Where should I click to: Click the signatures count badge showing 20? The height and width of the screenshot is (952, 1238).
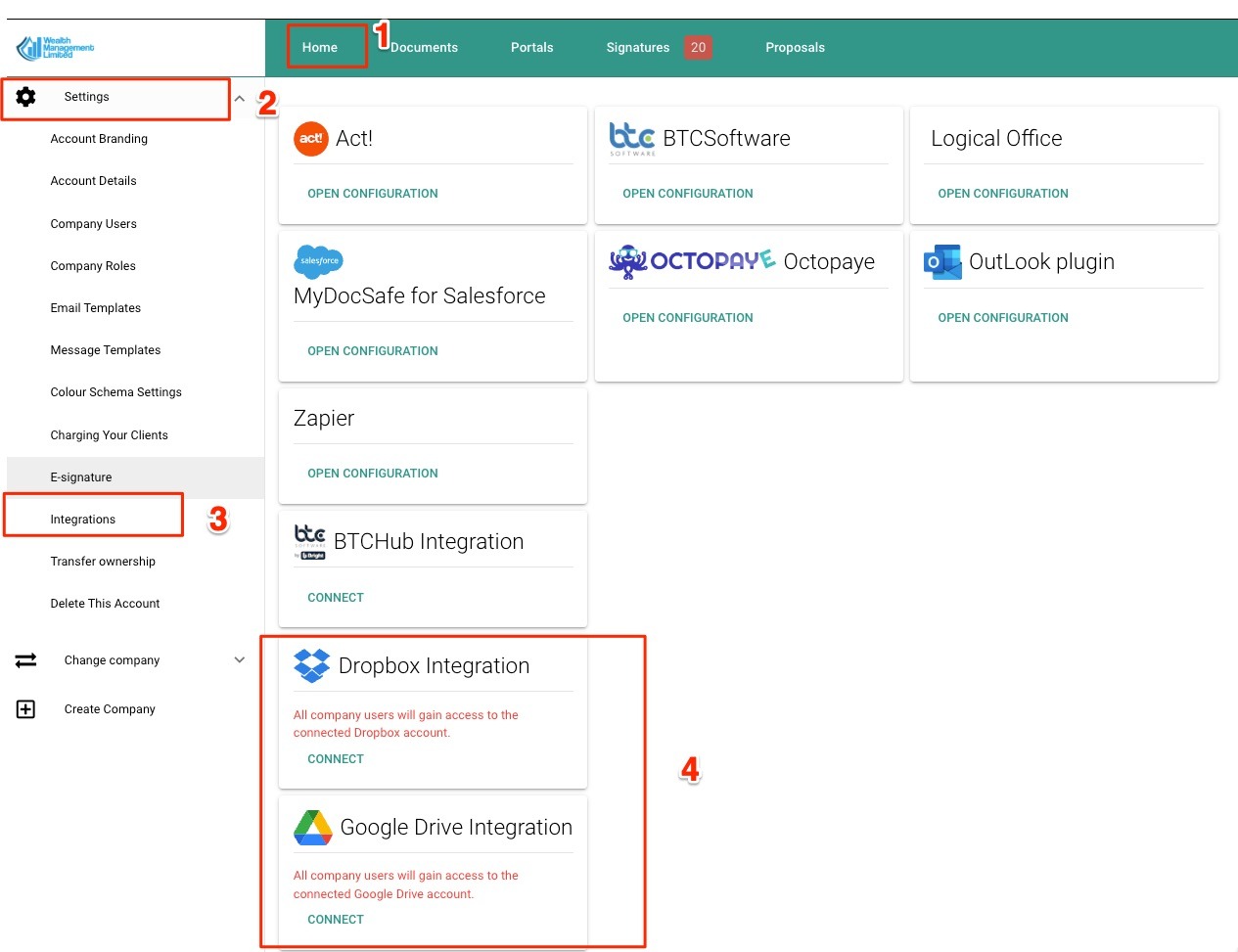tap(698, 47)
